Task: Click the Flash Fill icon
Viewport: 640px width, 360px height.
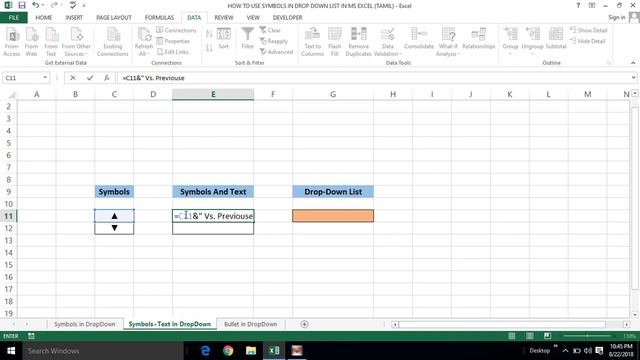Action: tap(335, 42)
